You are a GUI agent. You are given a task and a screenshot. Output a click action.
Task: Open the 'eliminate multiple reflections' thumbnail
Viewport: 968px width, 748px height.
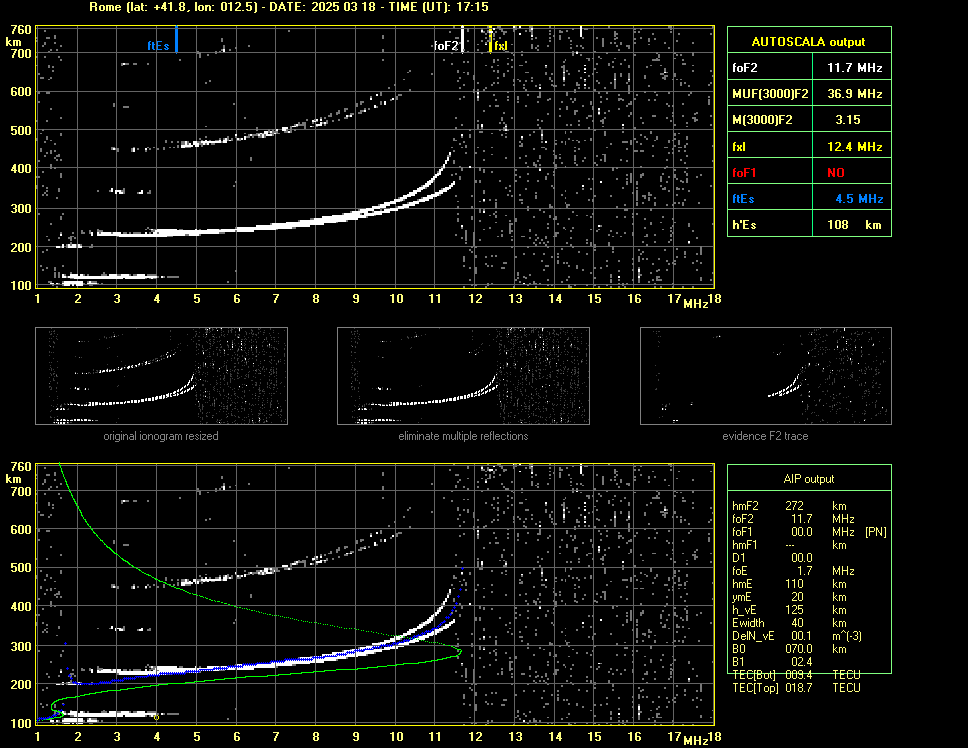pyautogui.click(x=463, y=376)
